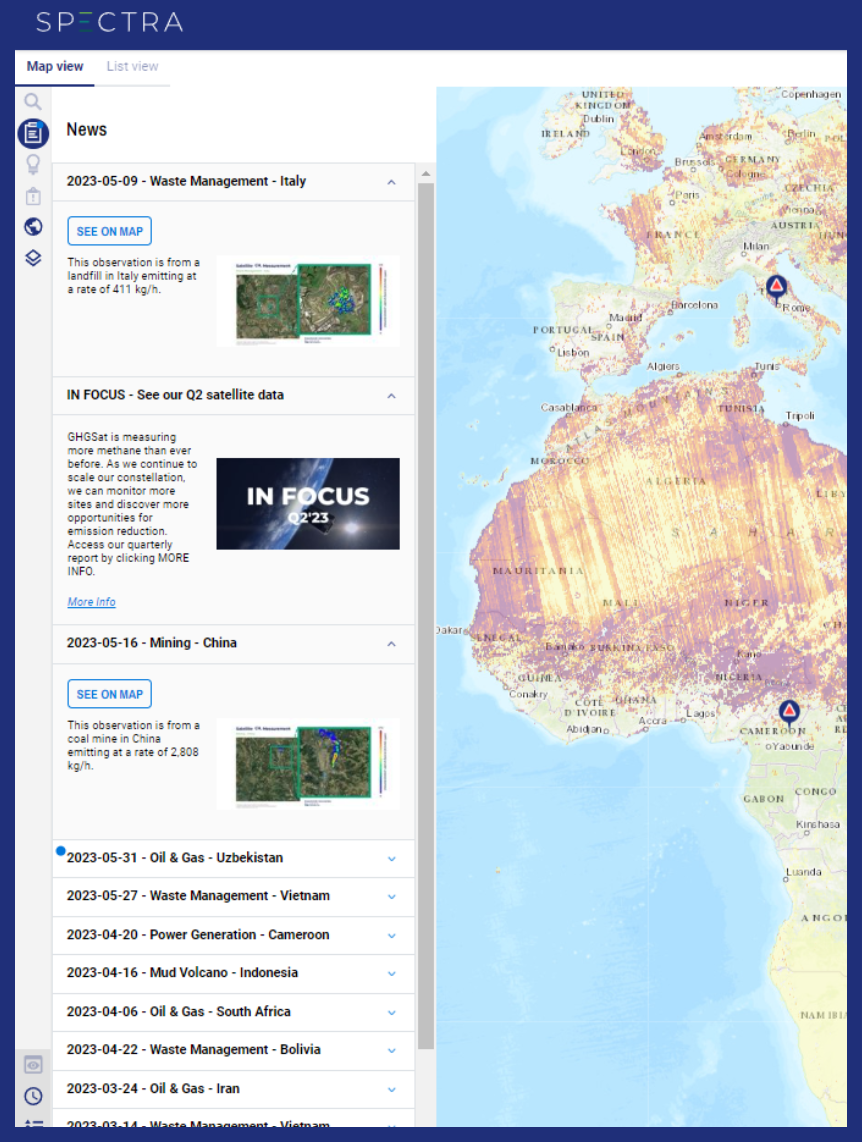Collapse the Waste Management Italy news item
The image size is (862, 1142).
tap(391, 182)
